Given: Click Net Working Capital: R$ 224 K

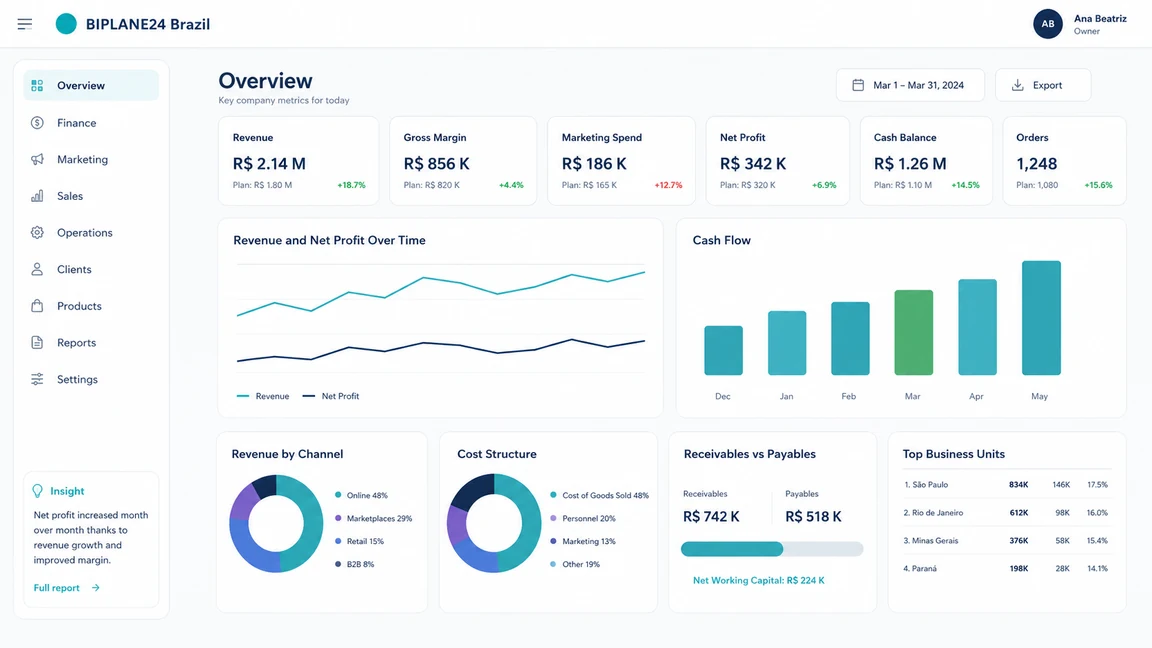Looking at the screenshot, I should (x=759, y=580).
